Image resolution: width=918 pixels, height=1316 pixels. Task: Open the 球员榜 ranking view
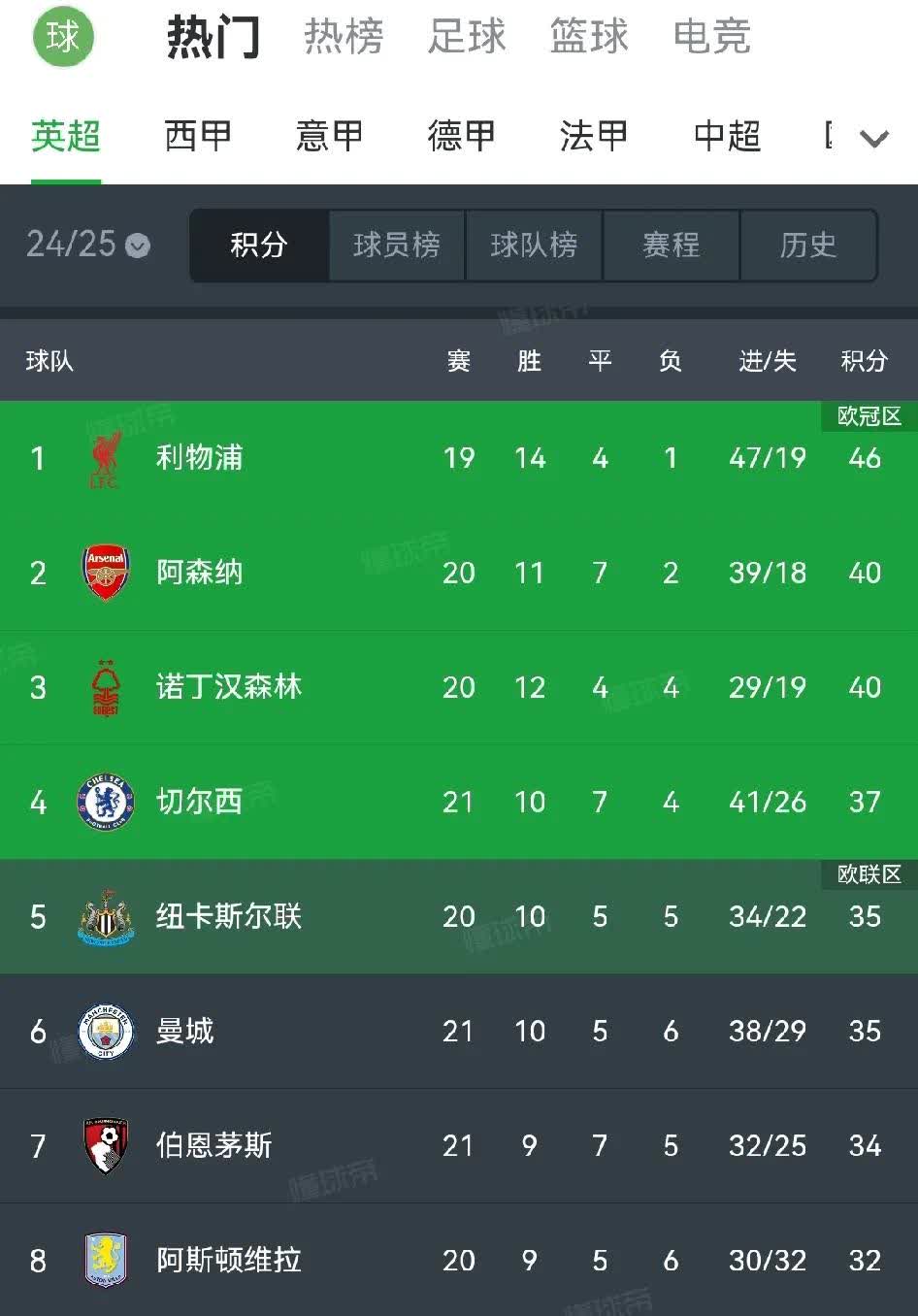point(397,246)
